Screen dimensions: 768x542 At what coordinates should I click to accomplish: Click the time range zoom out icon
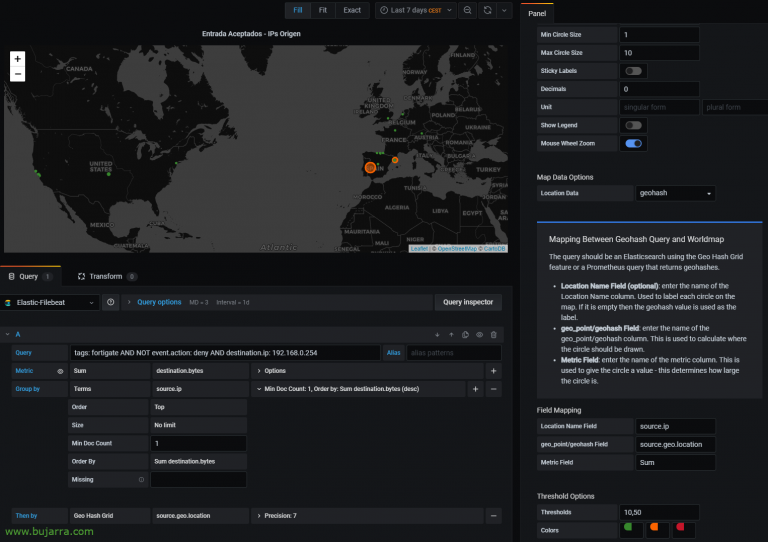pyautogui.click(x=468, y=10)
